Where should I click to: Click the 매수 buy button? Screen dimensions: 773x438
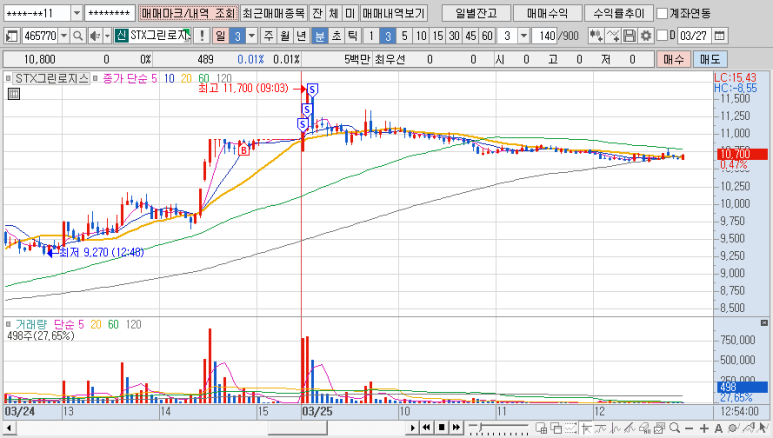click(673, 60)
